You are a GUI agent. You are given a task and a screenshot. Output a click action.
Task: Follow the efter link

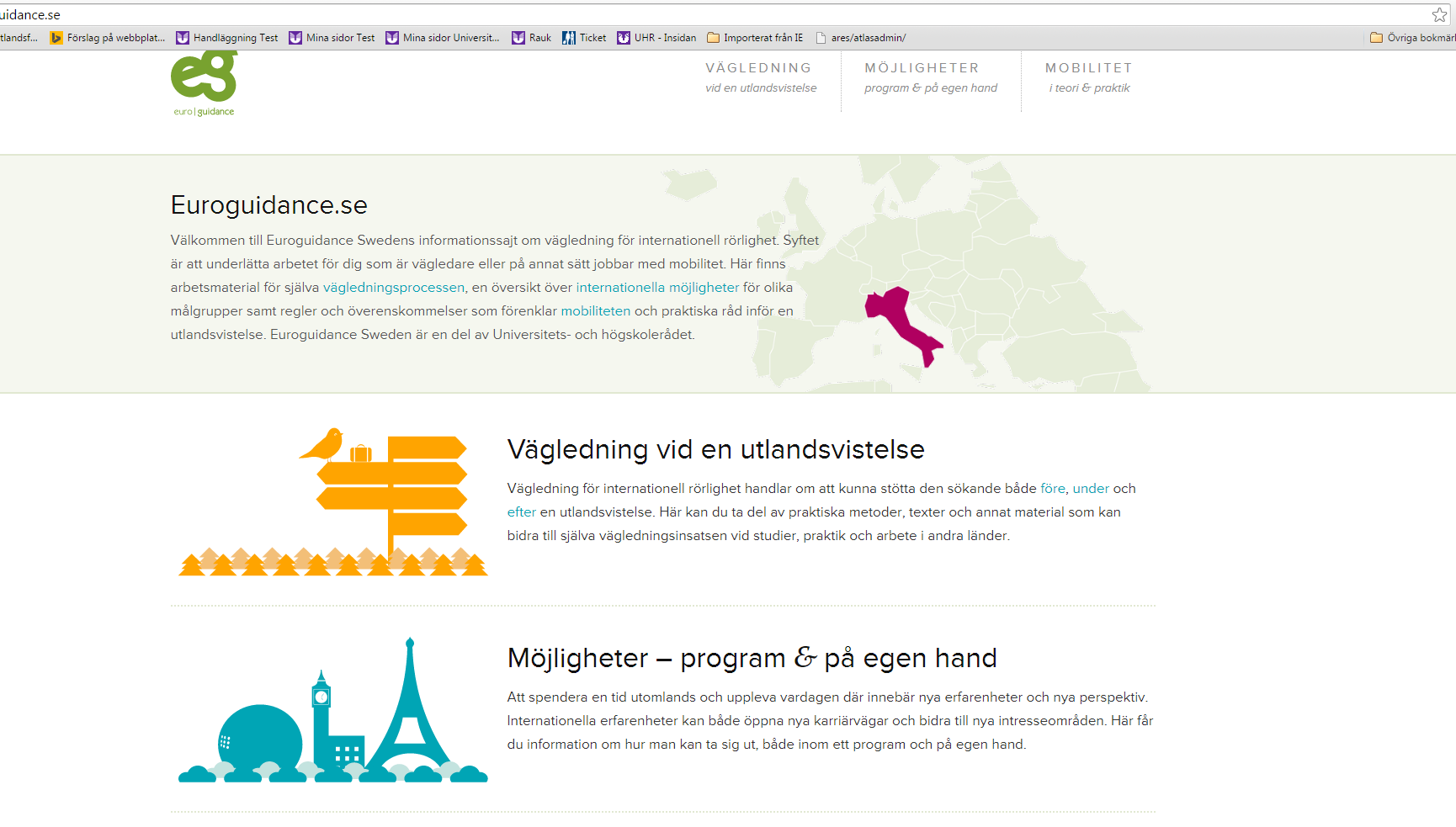(x=521, y=512)
